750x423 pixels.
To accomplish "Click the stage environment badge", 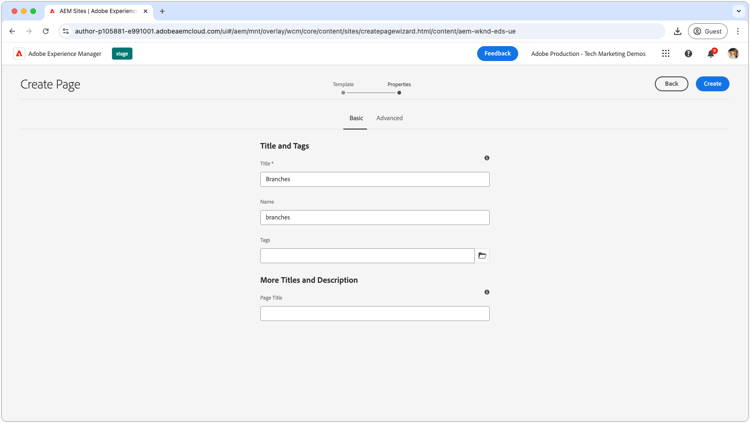I will 122,54.
